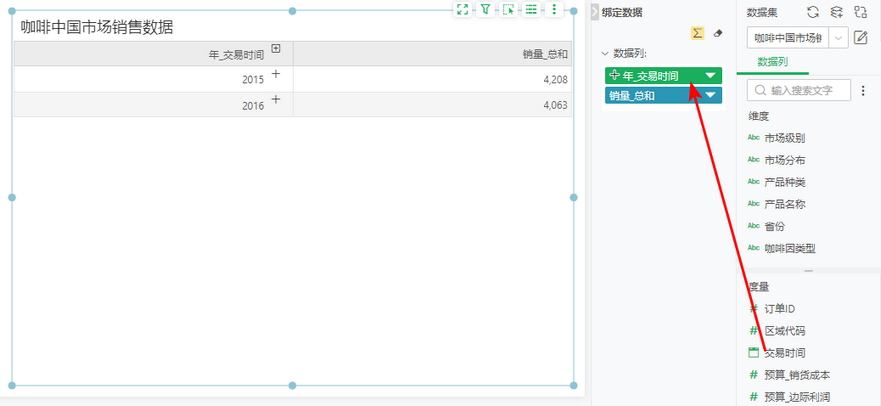Click the edit dataset pencil icon
881x406 pixels.
click(x=860, y=38)
